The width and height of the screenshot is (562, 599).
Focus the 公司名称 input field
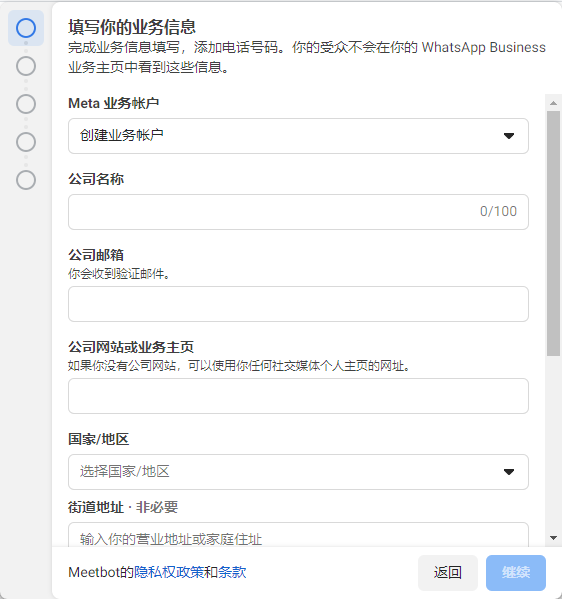[298, 212]
